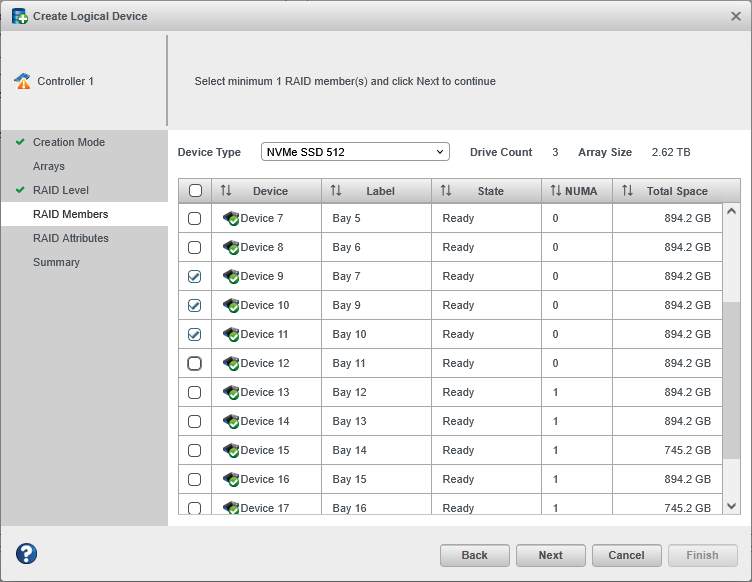
Task: Toggle the select-all header checkbox
Action: pos(195,191)
